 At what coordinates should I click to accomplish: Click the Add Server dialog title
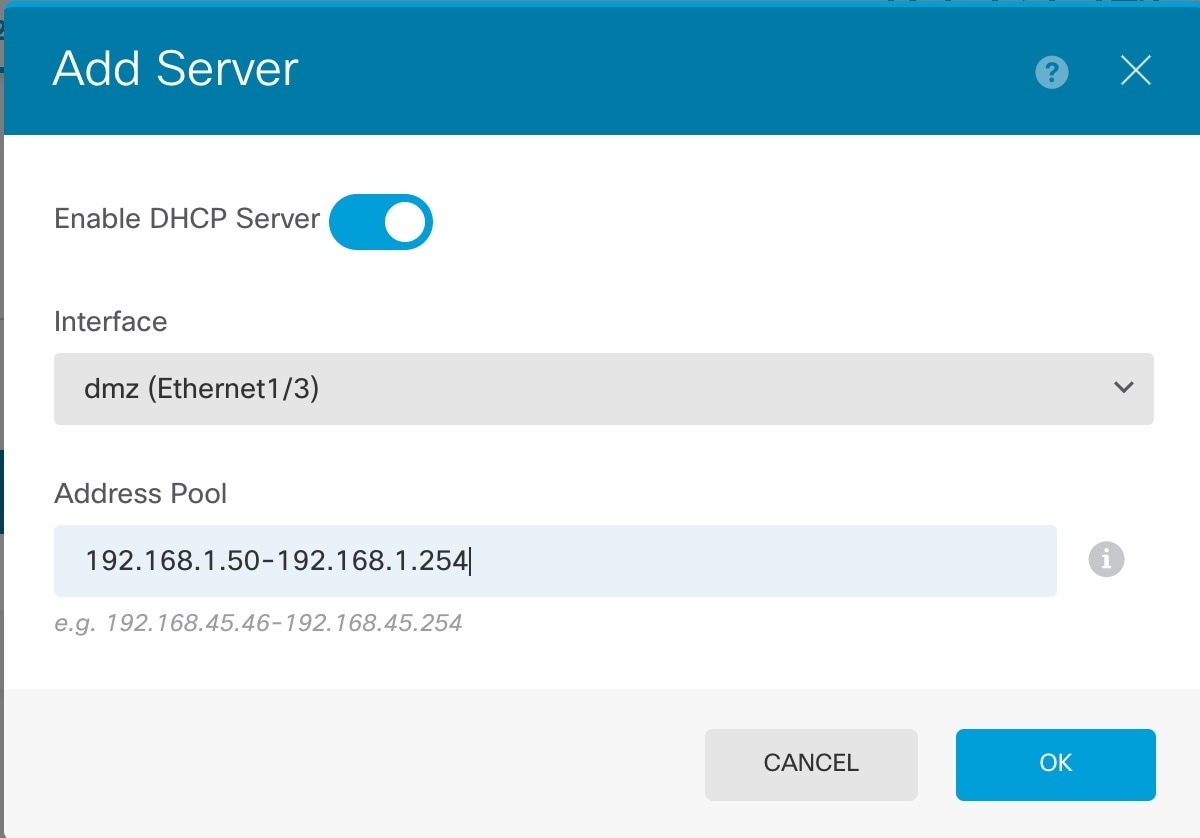176,70
